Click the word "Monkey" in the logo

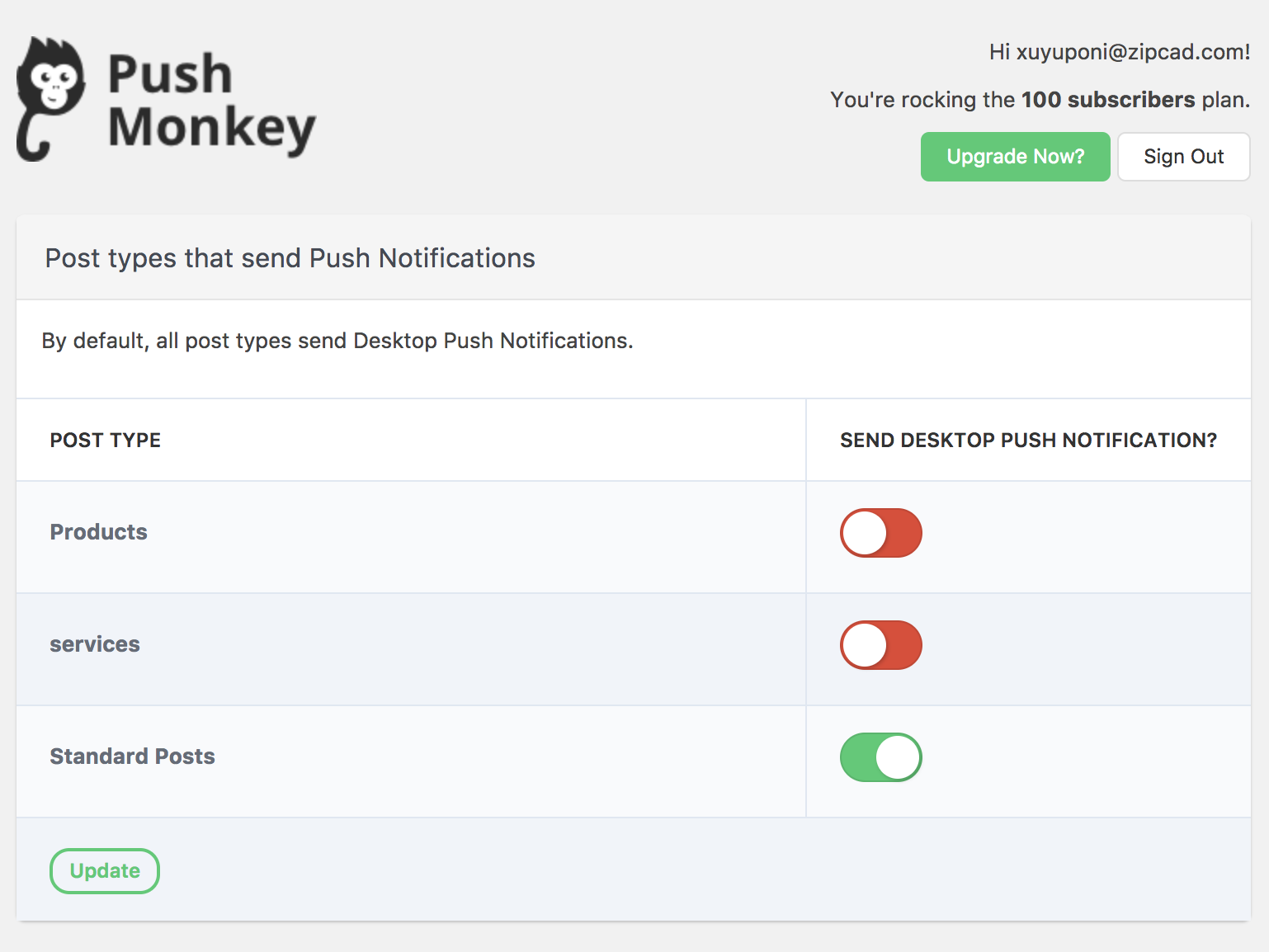[x=212, y=128]
